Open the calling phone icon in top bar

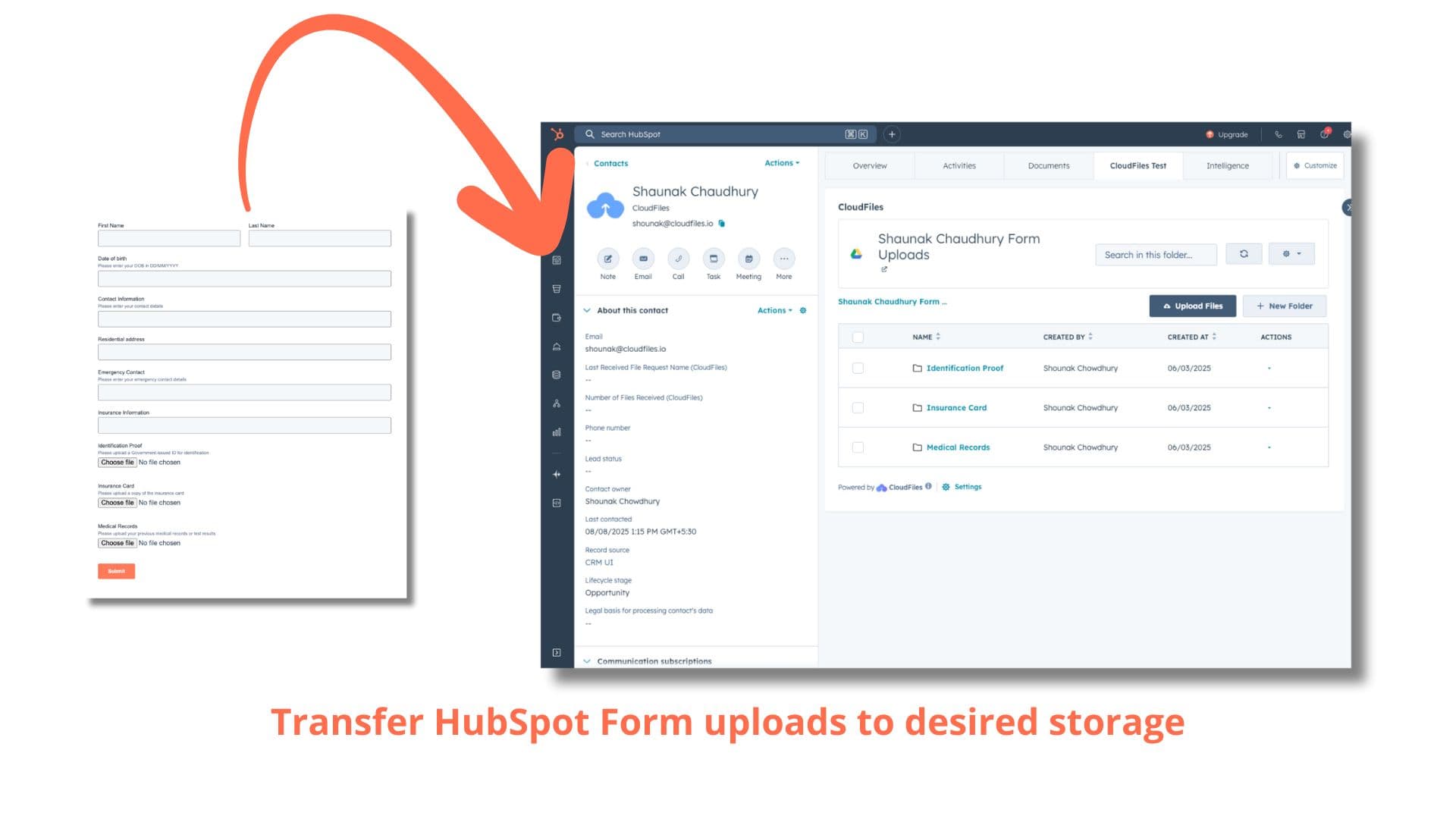tap(1279, 134)
